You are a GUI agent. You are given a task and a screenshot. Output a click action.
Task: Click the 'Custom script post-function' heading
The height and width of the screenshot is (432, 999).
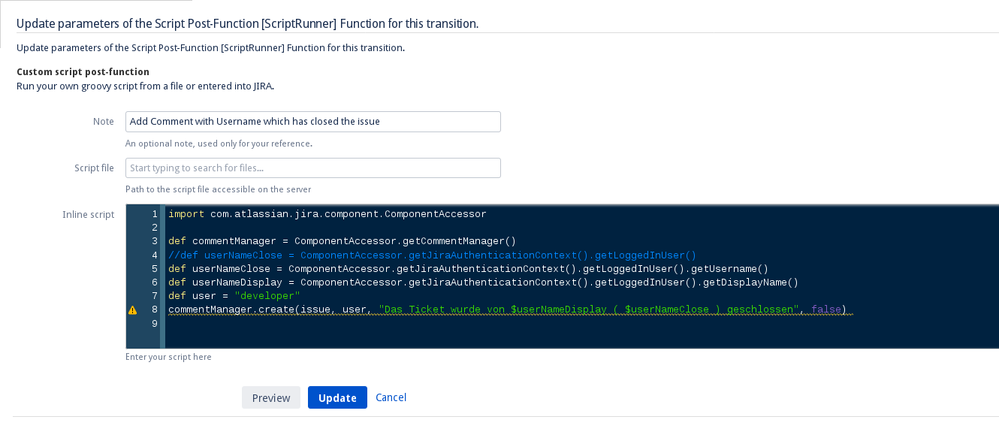(x=83, y=72)
